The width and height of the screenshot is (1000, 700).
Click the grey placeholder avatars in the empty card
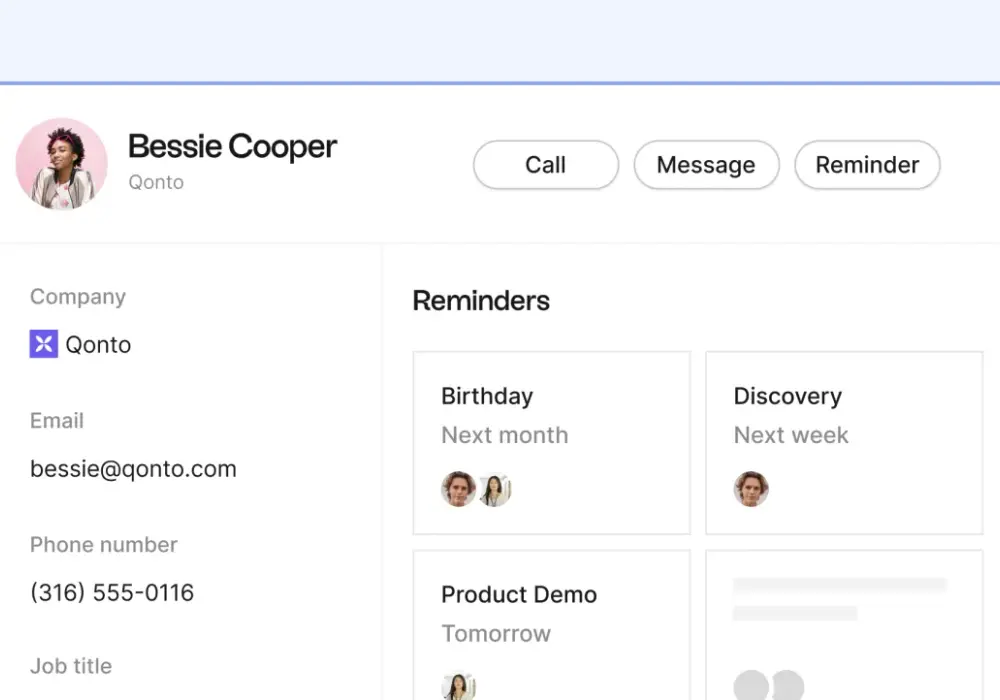tap(768, 685)
